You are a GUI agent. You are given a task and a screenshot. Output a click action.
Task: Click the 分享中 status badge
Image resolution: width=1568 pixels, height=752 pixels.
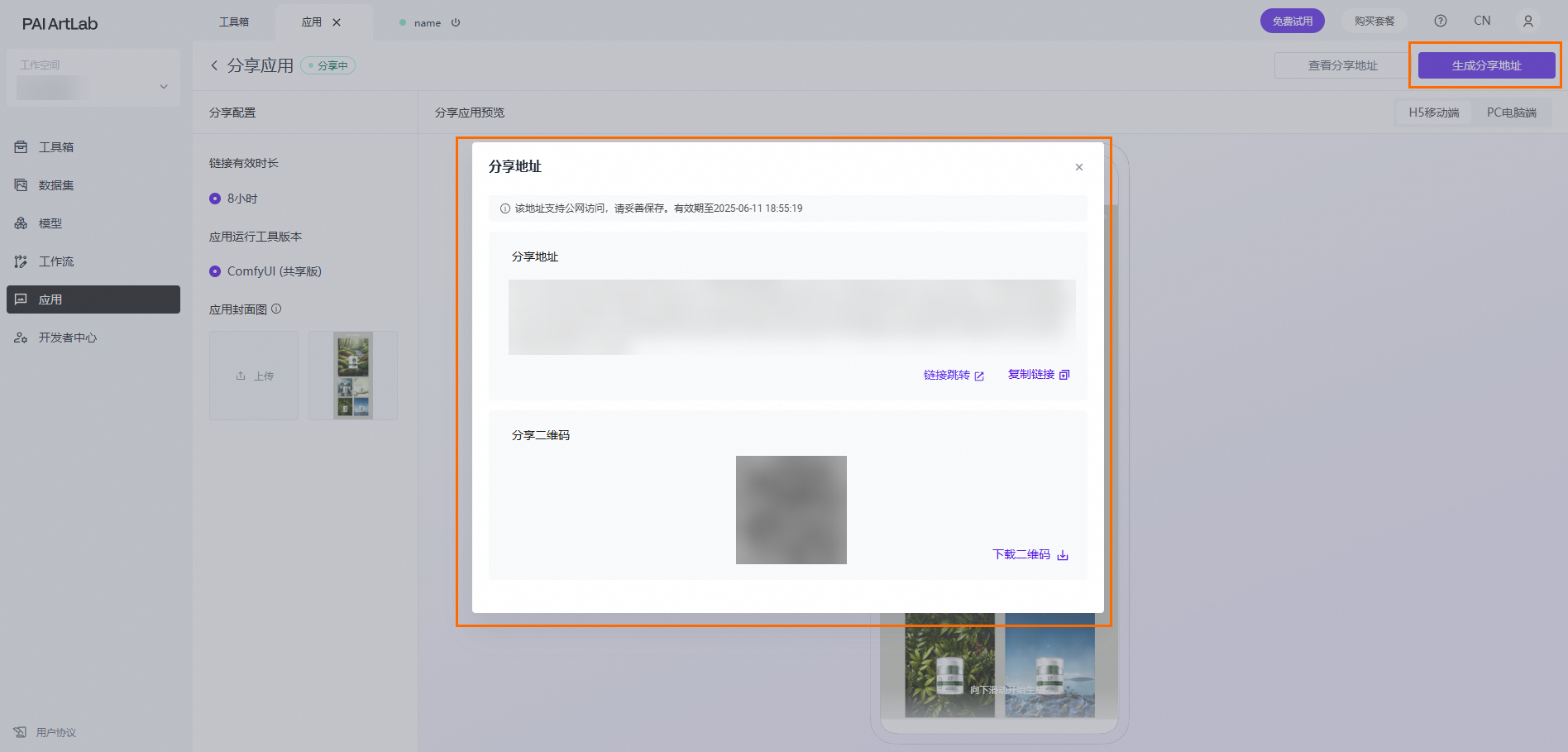click(328, 65)
